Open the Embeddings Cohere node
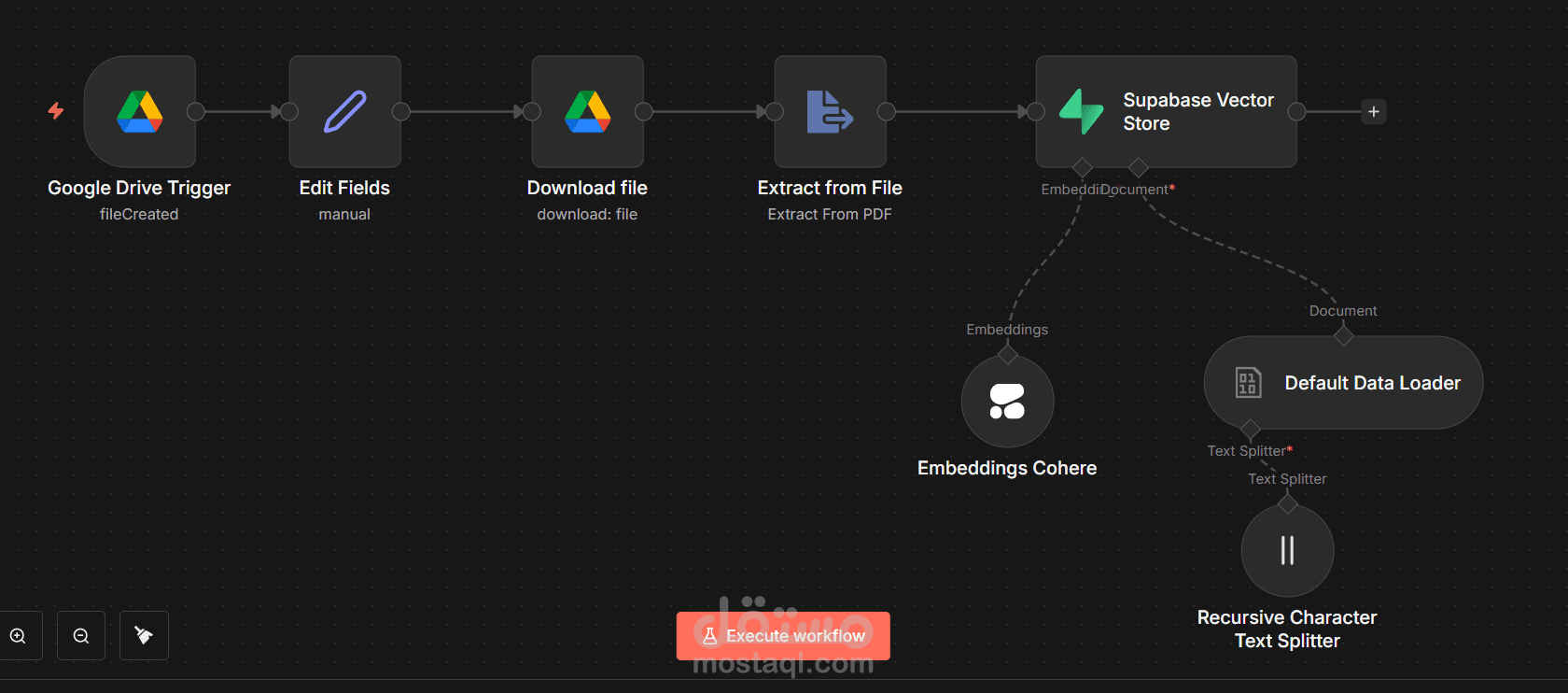Viewport: 1568px width, 693px height. click(x=1008, y=402)
